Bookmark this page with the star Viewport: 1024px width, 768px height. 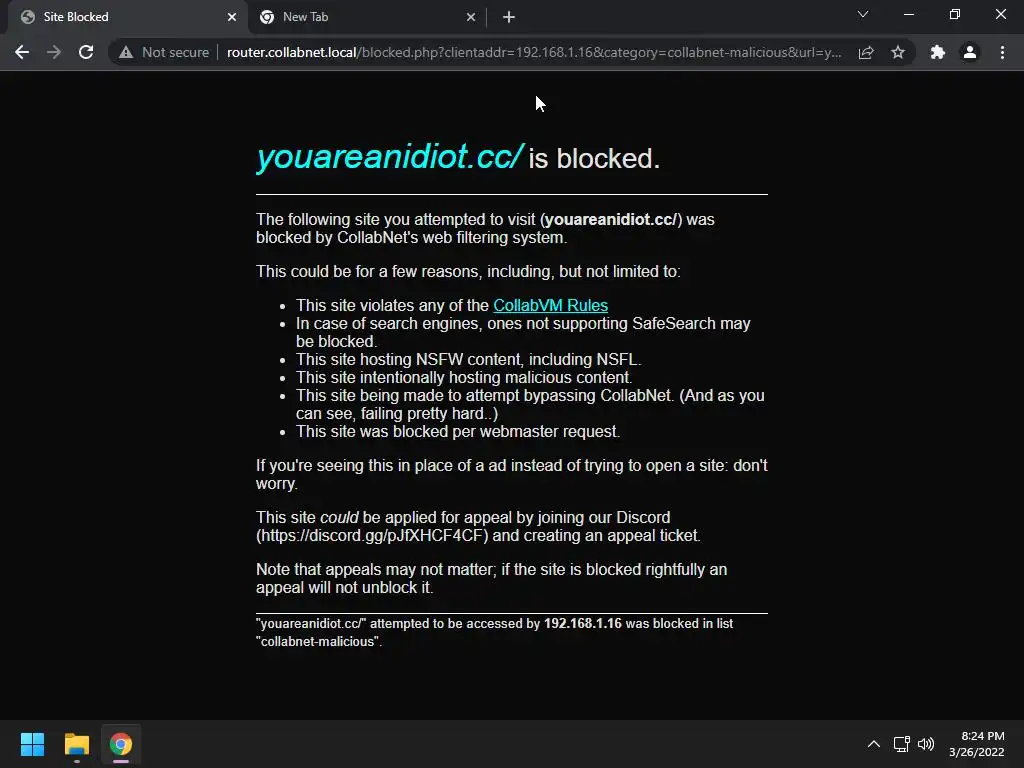[x=898, y=52]
